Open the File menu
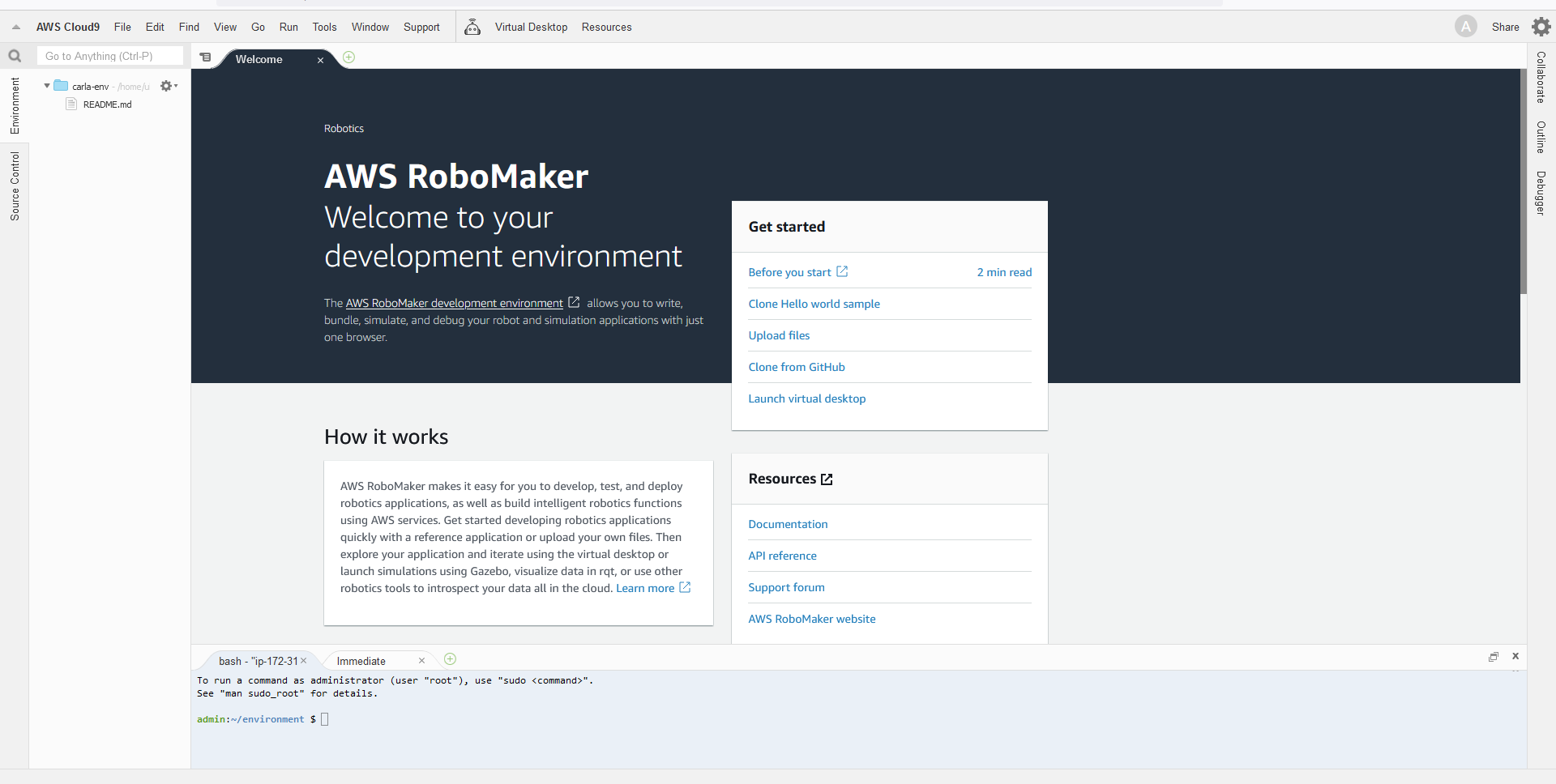Image resolution: width=1556 pixels, height=784 pixels. [x=122, y=27]
